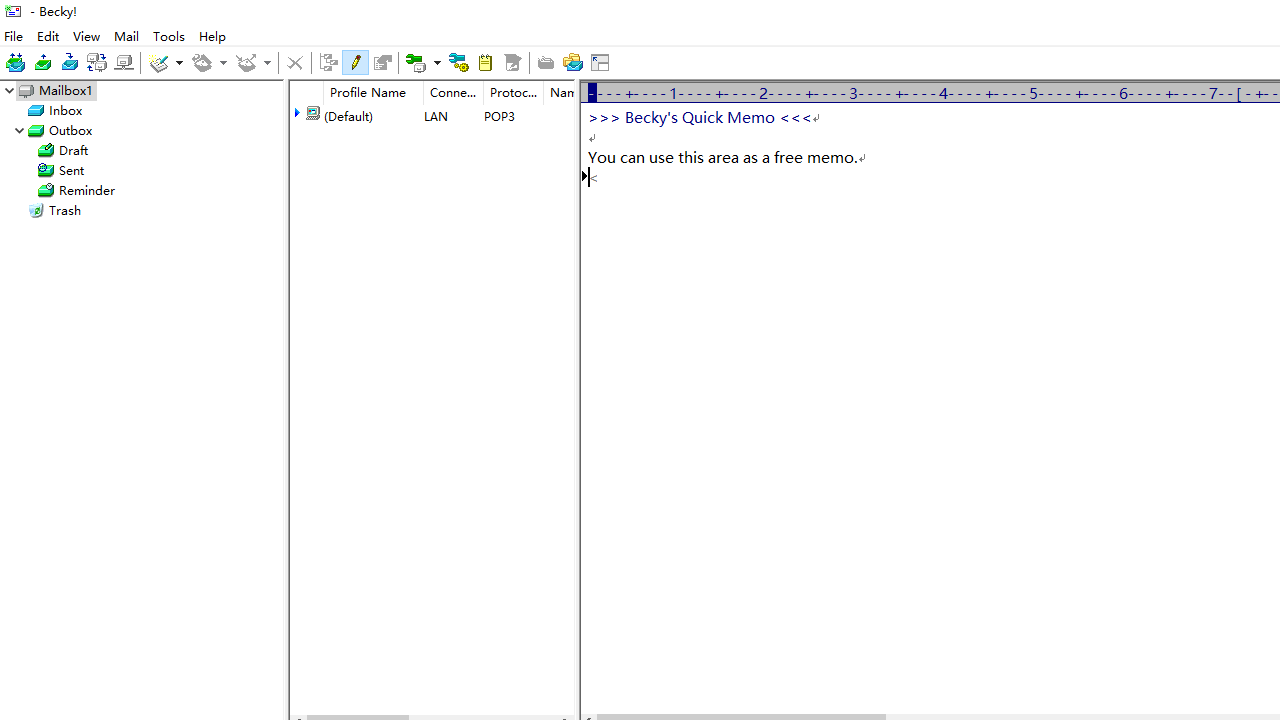Screen dimensions: 1280x720
Task: Select Mailbox1 in the folder tree
Action: tap(65, 91)
